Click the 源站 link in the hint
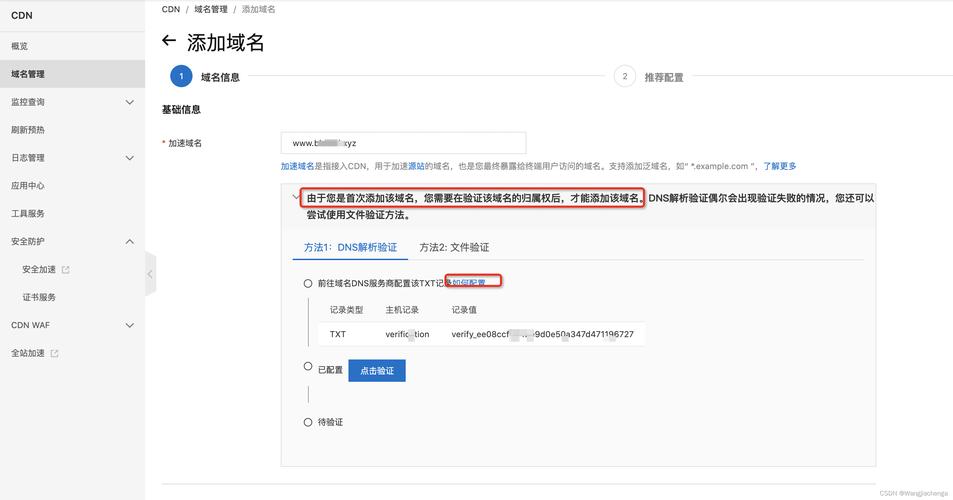 (416, 166)
